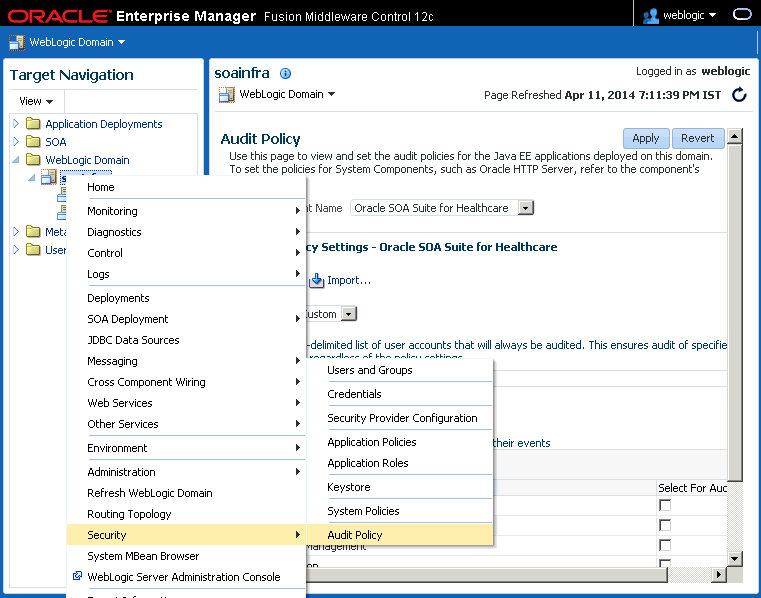Check the first Select For Audit checkbox

click(x=665, y=505)
